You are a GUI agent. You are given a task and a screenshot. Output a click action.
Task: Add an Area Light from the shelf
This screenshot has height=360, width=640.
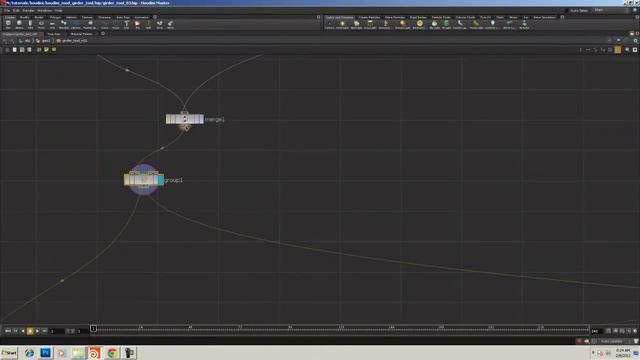point(370,24)
